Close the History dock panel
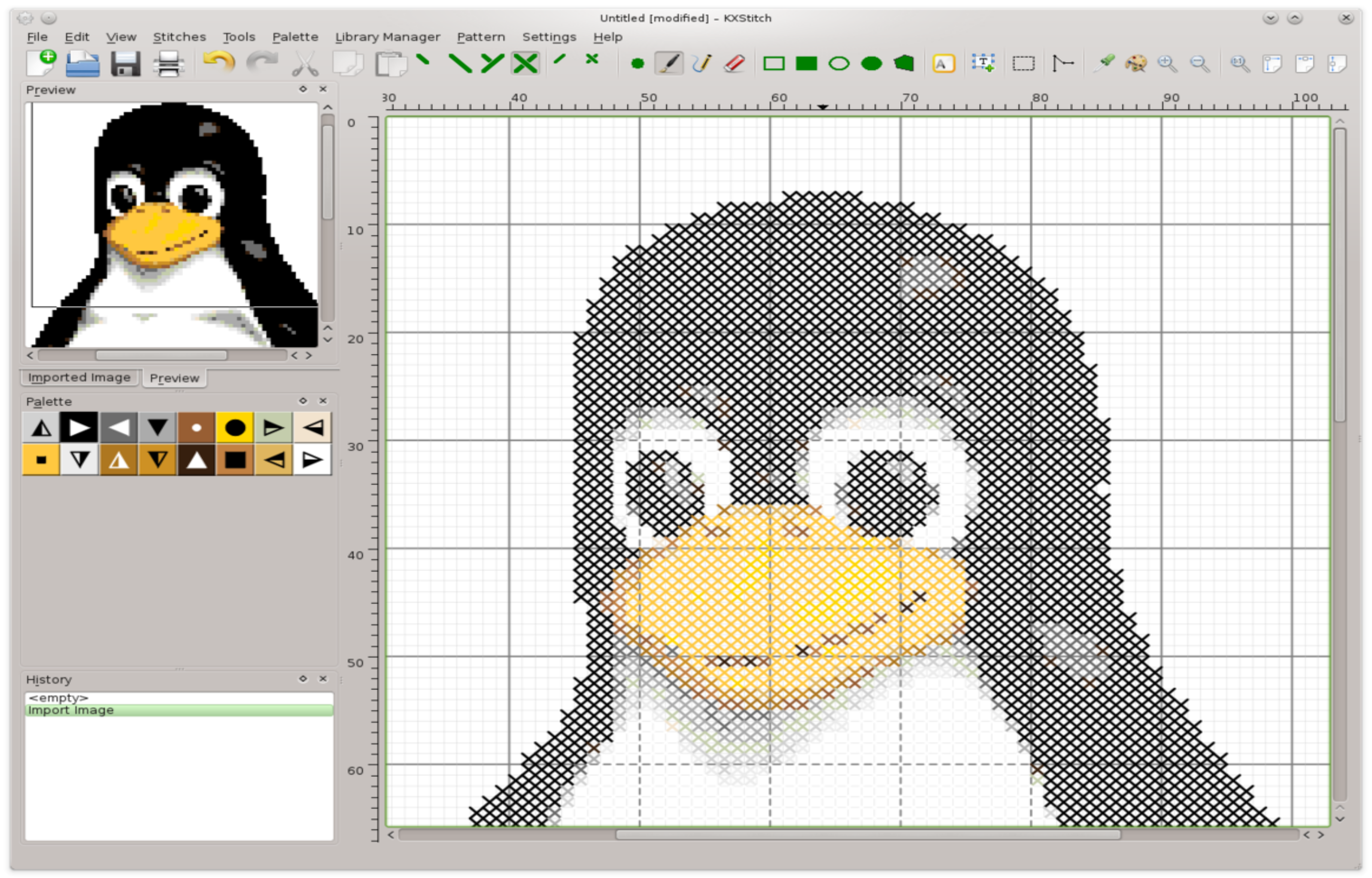 [x=323, y=679]
